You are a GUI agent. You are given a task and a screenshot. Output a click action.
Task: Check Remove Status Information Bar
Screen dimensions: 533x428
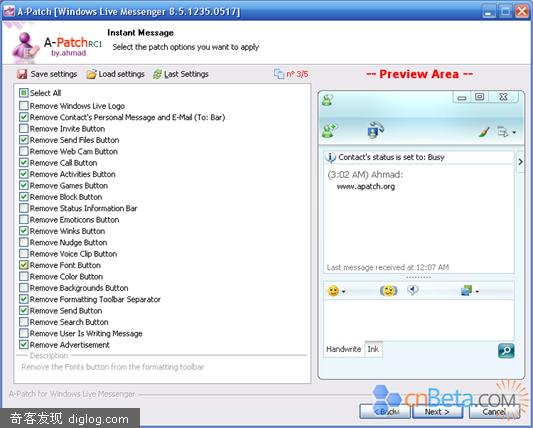point(23,208)
